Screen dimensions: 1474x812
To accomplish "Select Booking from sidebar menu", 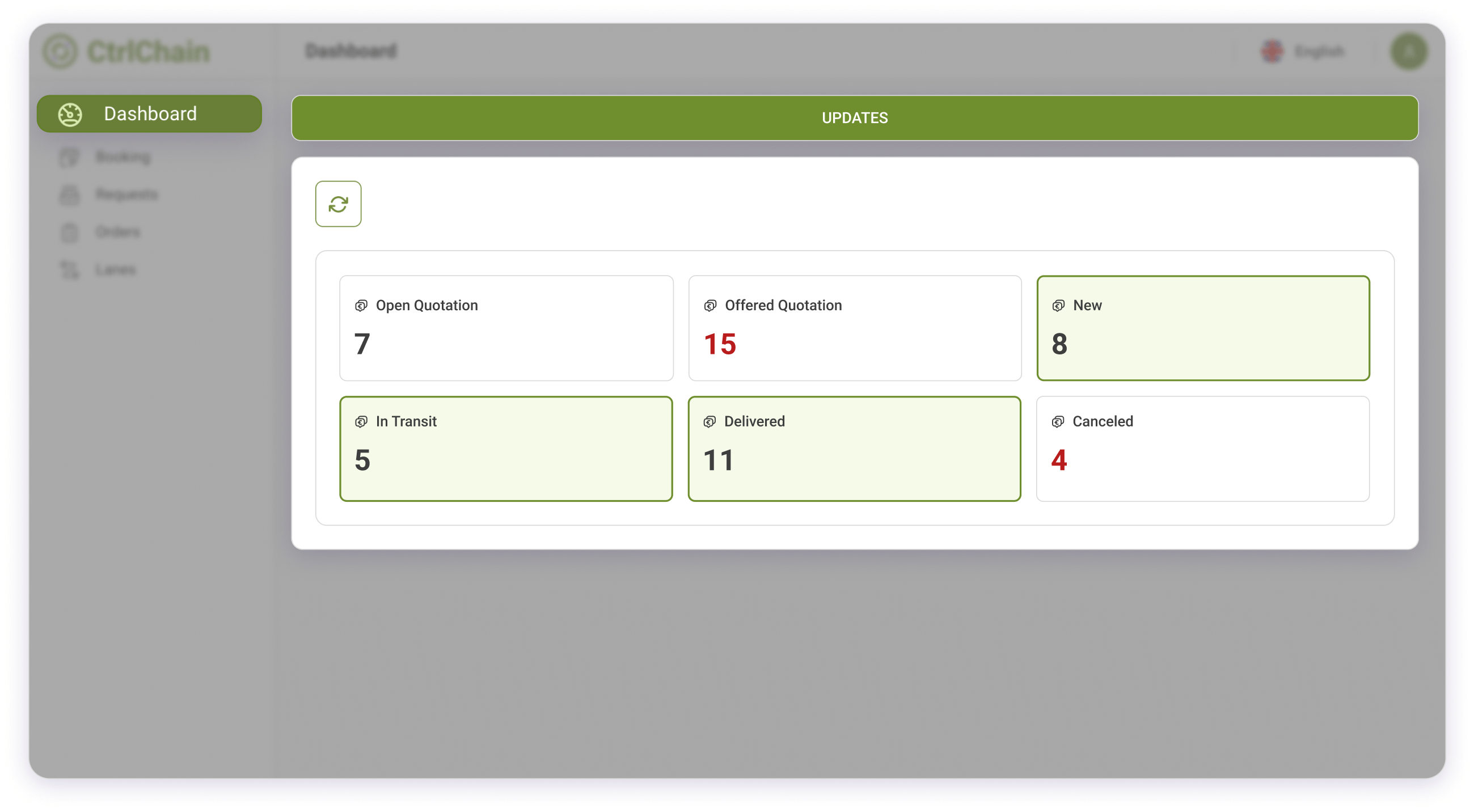I will click(x=123, y=156).
